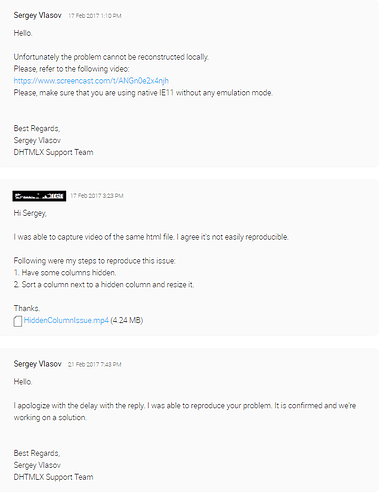Click the file attachment document icon
This screenshot has width=382, height=500.
18,321
